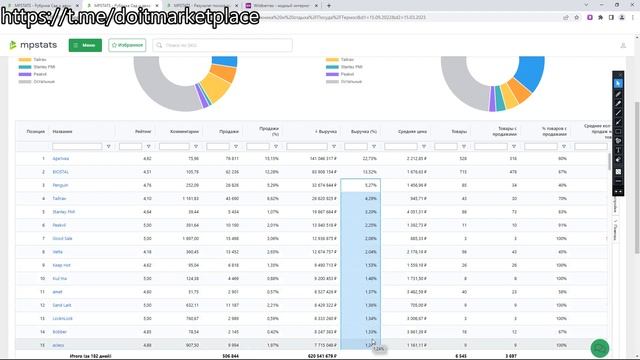640x360 pixels.
Task: Open the Keep Hot brand link
Action: 61,265
